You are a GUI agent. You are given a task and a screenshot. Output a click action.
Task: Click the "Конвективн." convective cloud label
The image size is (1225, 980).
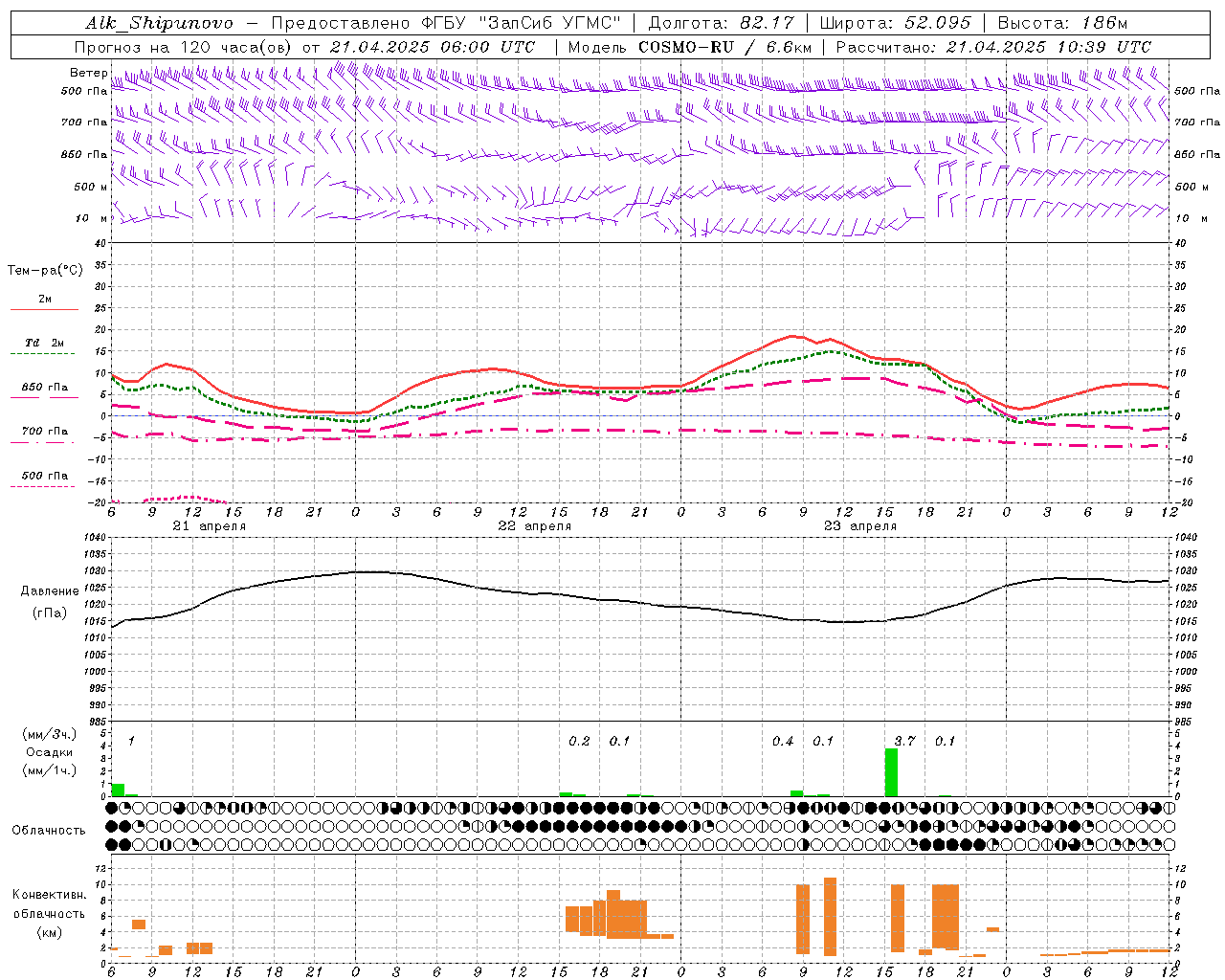tap(49, 895)
